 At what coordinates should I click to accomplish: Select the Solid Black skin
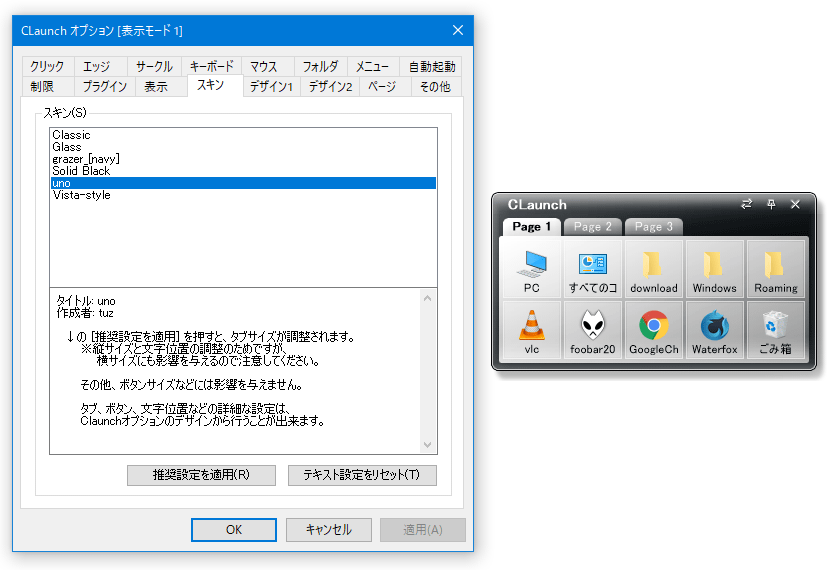point(243,171)
